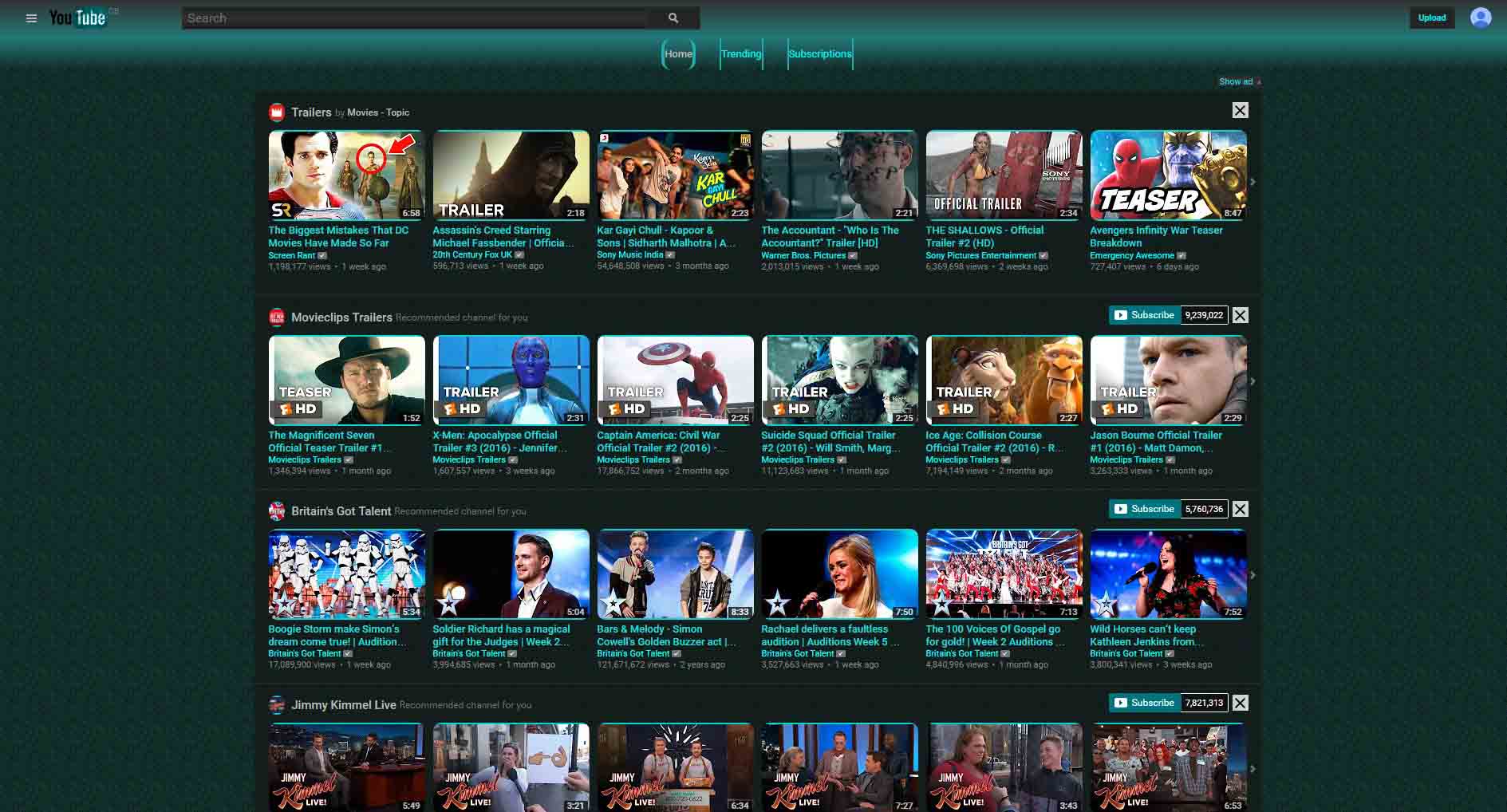This screenshot has width=1507, height=812.
Task: Dismiss the Trailers shelf with X
Action: (1240, 110)
